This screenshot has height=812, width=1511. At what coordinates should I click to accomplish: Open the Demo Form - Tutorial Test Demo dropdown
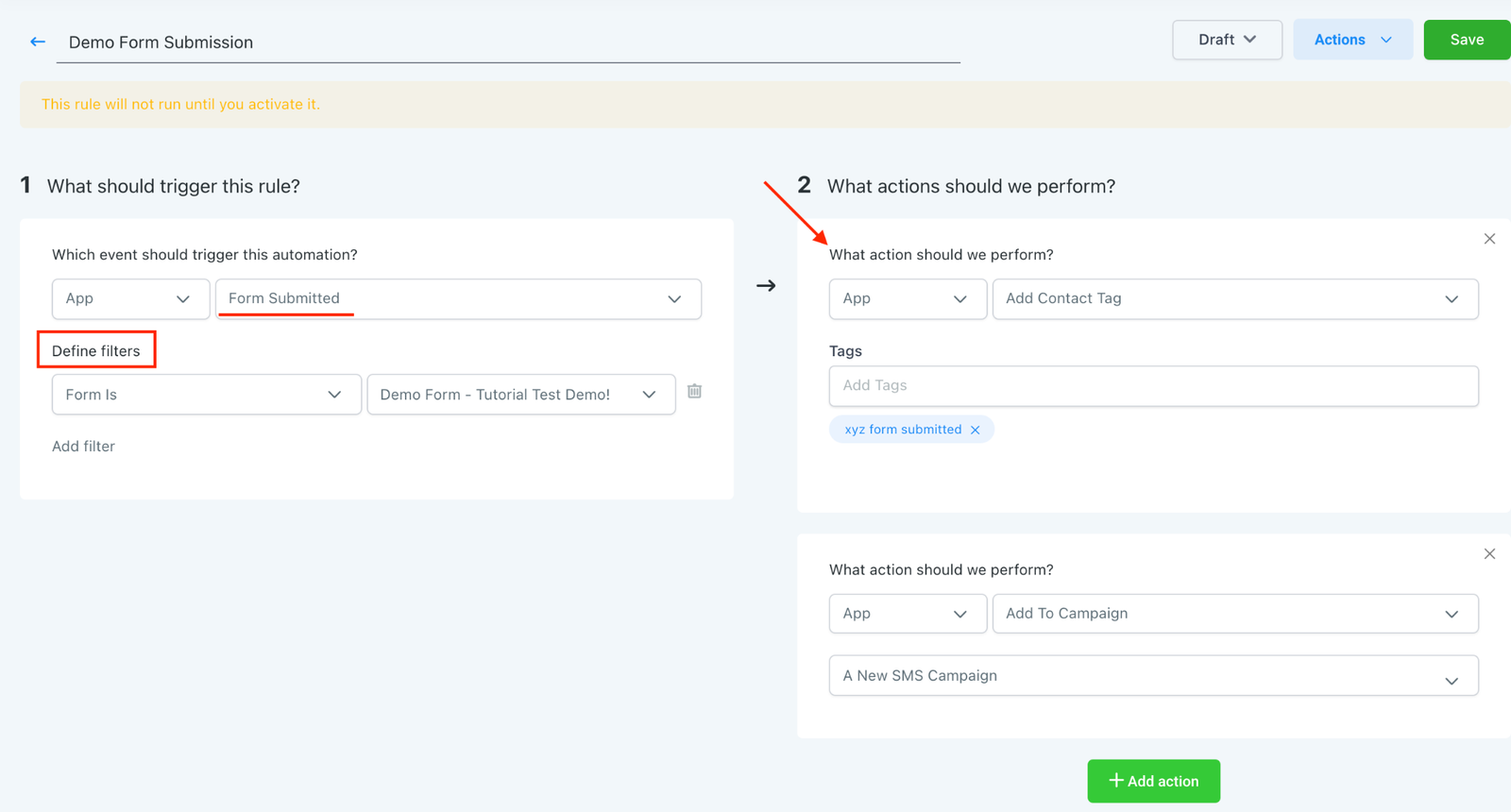tap(520, 395)
